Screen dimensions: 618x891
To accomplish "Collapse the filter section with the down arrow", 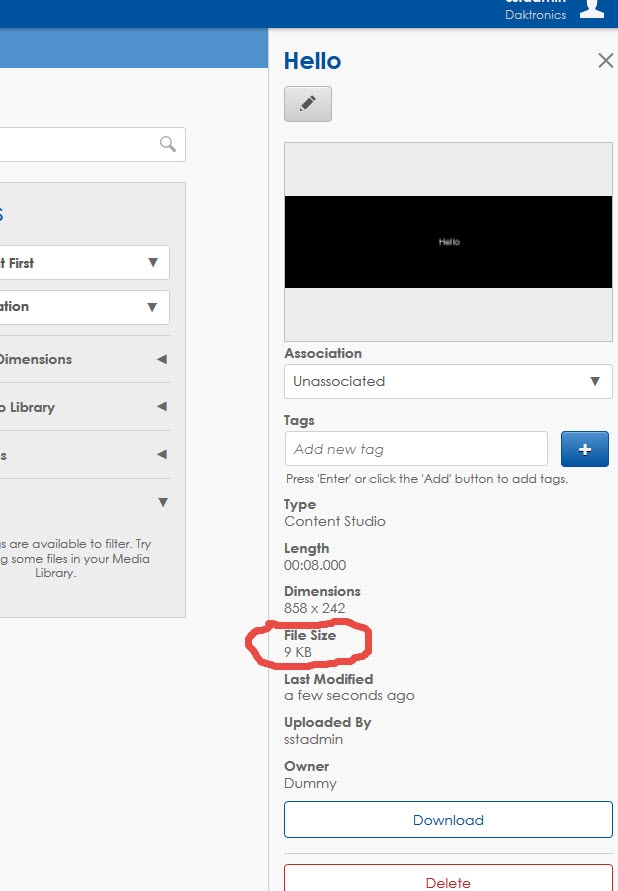I will coord(162,502).
